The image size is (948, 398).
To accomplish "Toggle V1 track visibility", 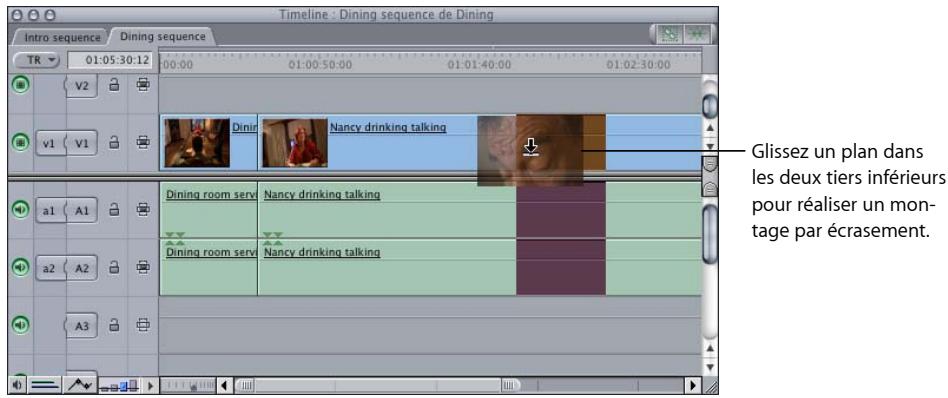I will click(x=20, y=143).
